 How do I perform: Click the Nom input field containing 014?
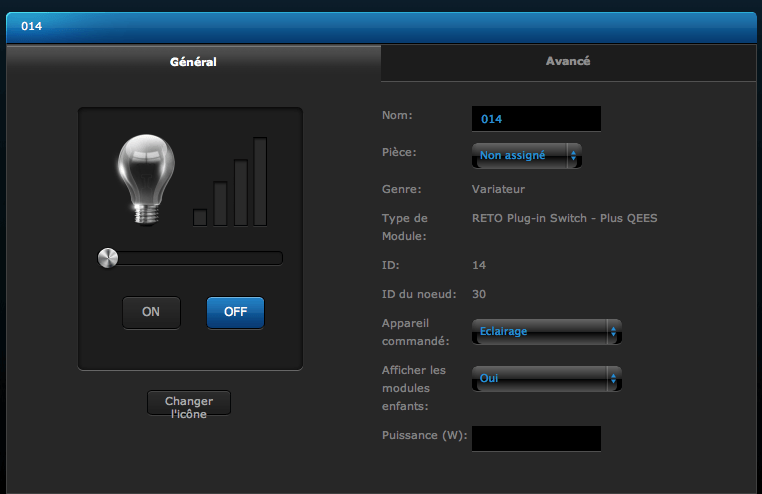coord(537,119)
